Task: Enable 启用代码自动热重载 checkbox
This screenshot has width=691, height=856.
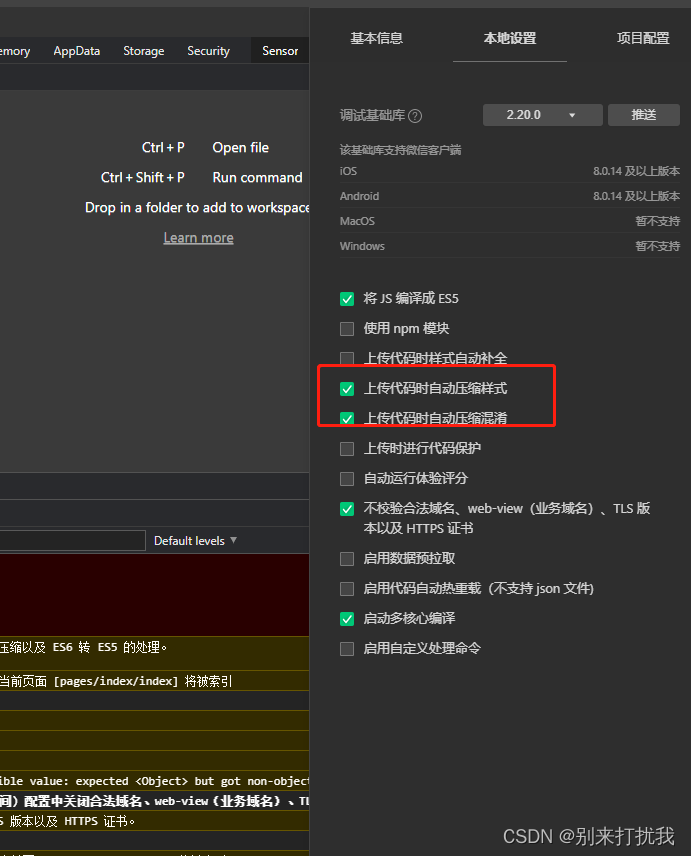Action: (347, 588)
